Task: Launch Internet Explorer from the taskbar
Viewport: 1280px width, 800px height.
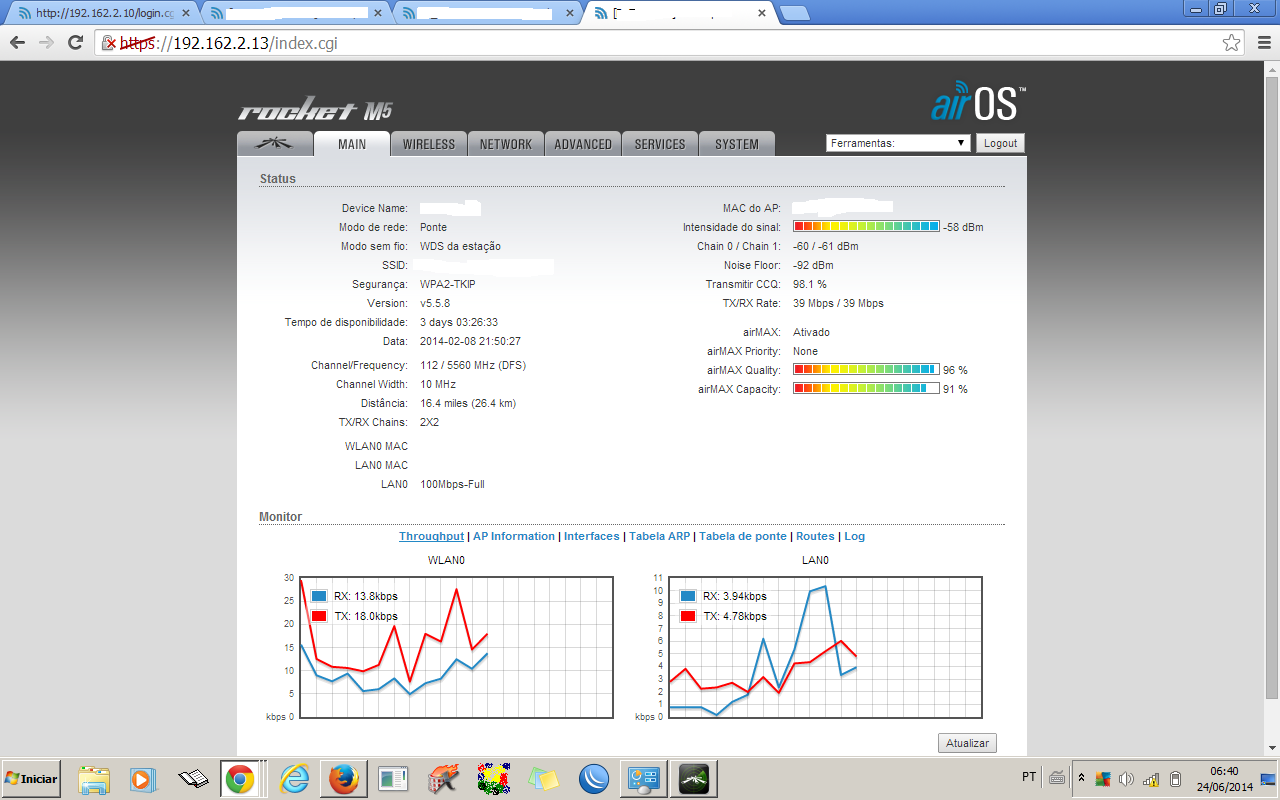Action: 294,778
